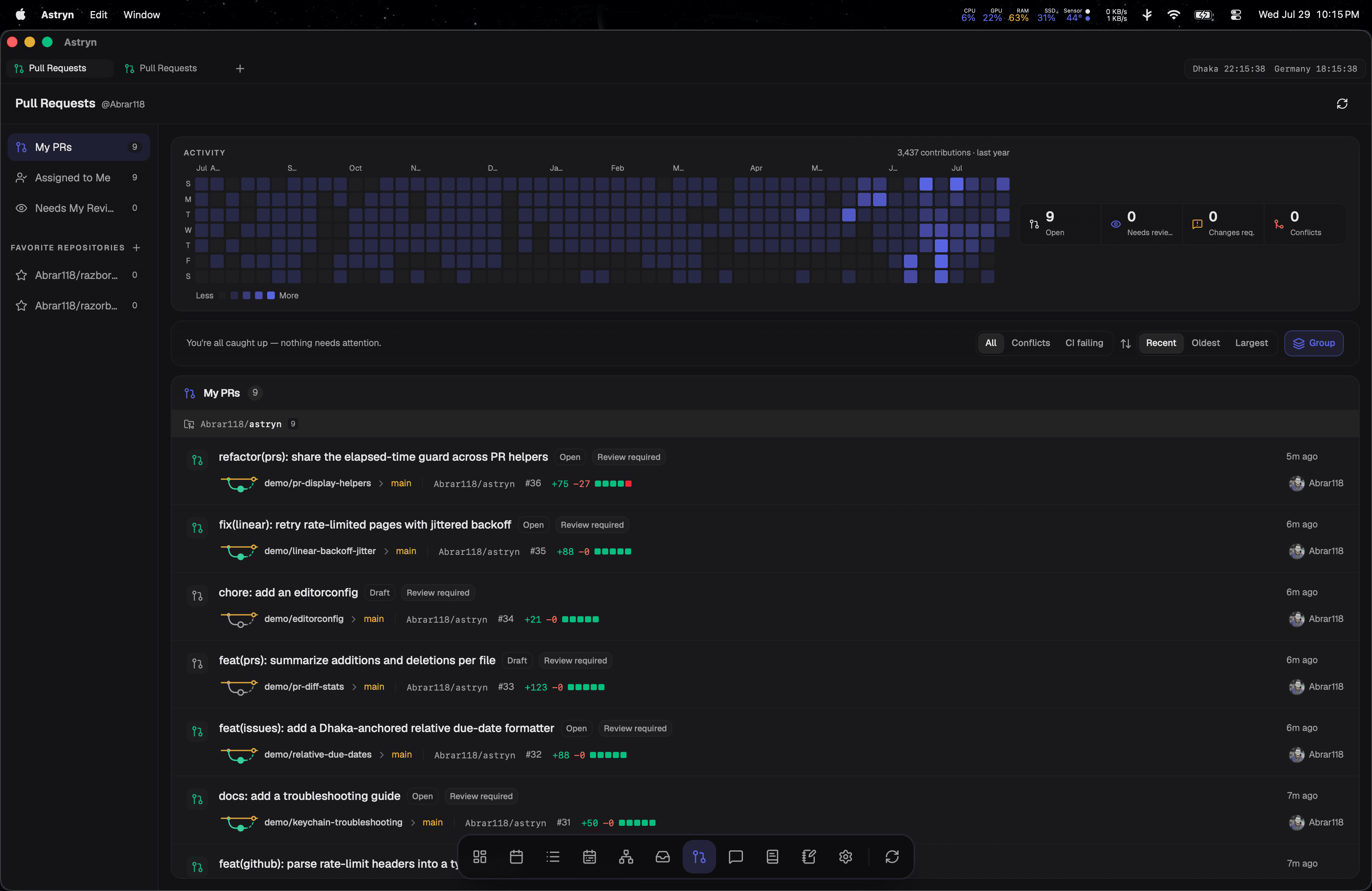Image resolution: width=1372 pixels, height=891 pixels.
Task: Show Assigned to Me pull requests
Action: [79, 178]
